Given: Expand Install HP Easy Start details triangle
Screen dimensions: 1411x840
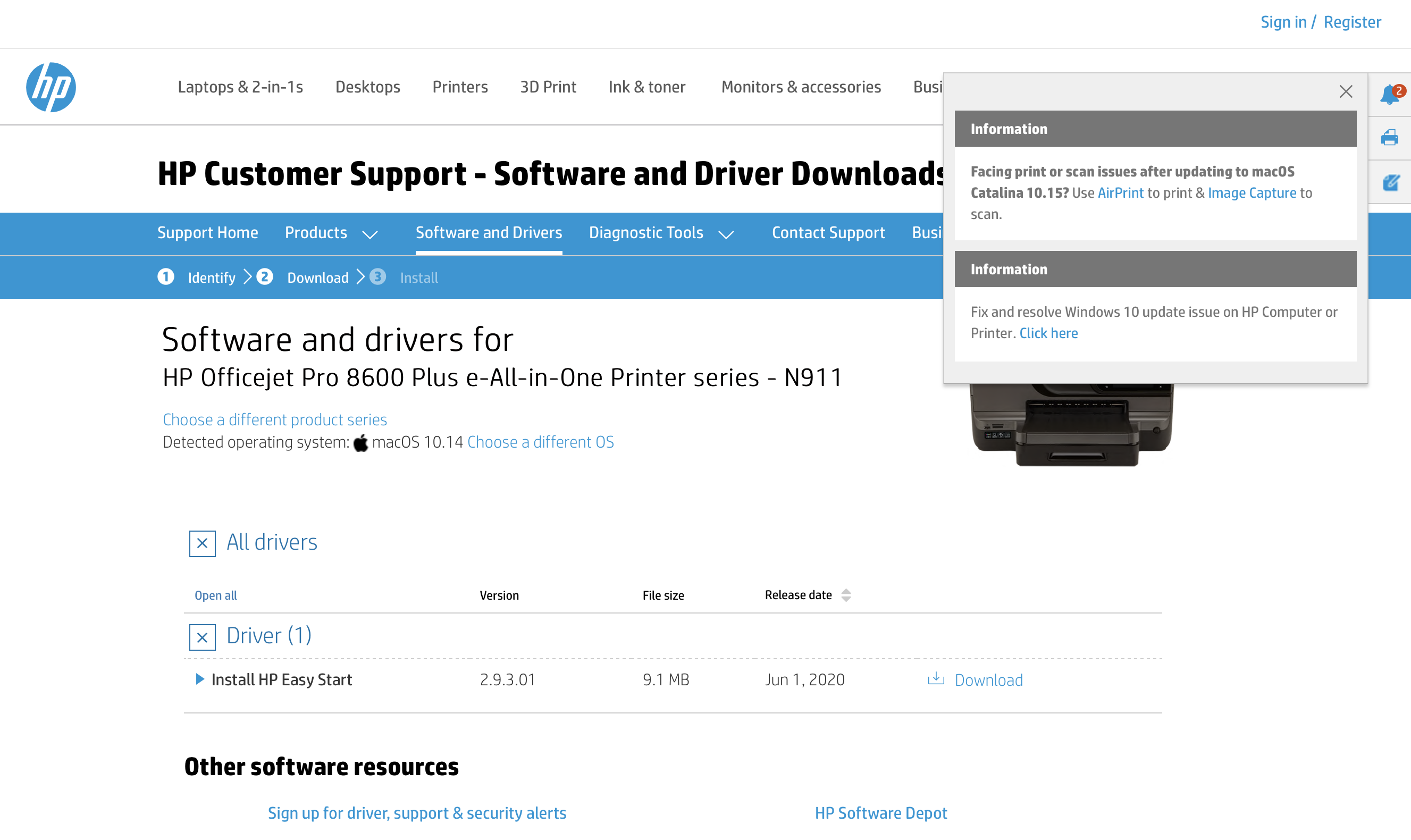Looking at the screenshot, I should (199, 679).
